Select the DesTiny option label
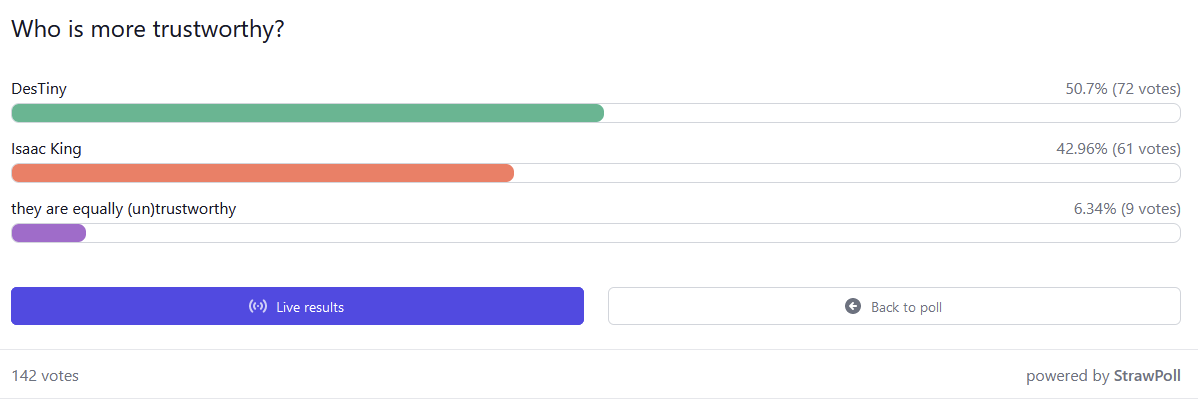This screenshot has width=1198, height=409. pos(39,89)
